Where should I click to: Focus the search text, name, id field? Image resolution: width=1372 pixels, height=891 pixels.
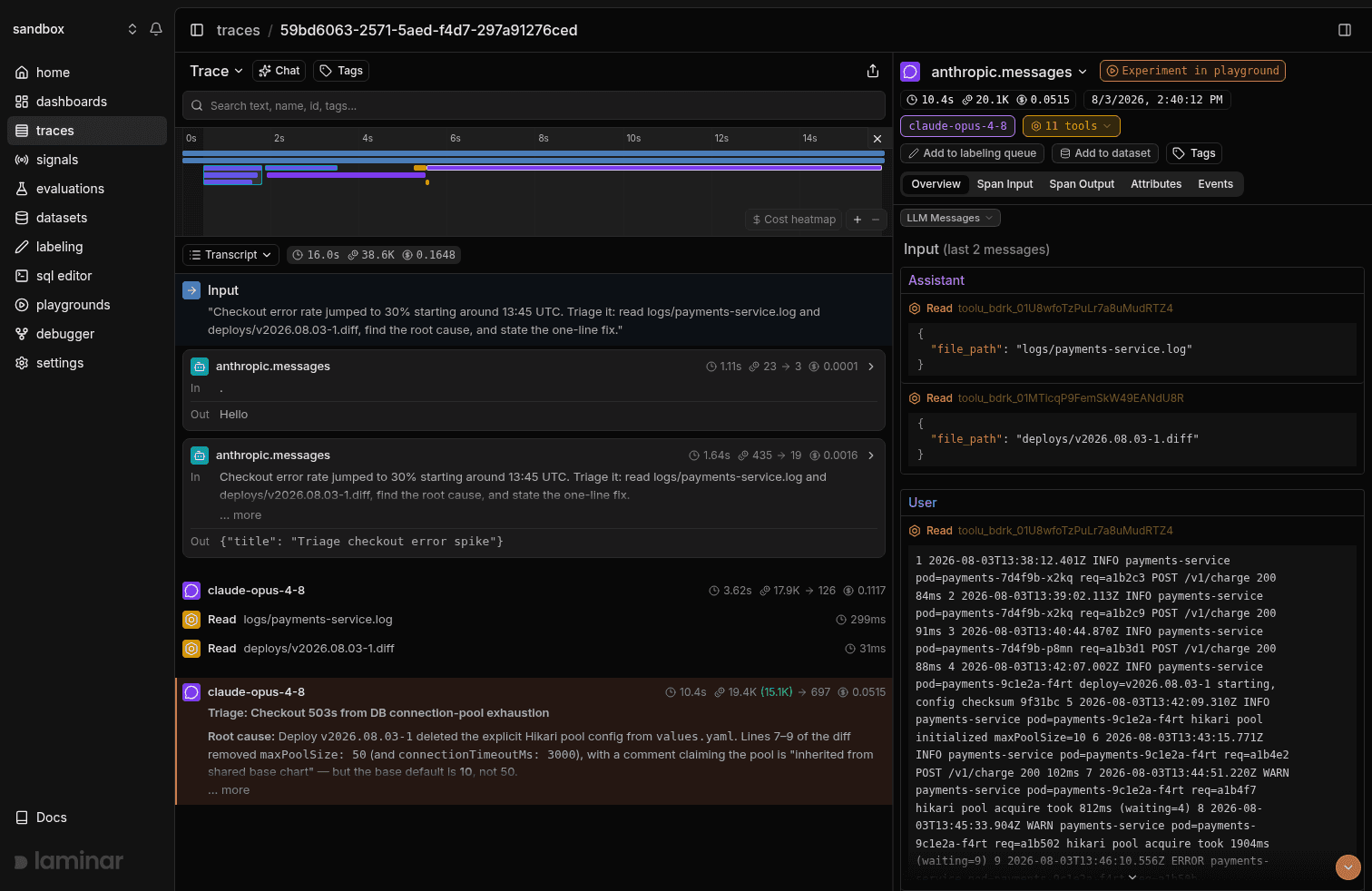tap(534, 105)
